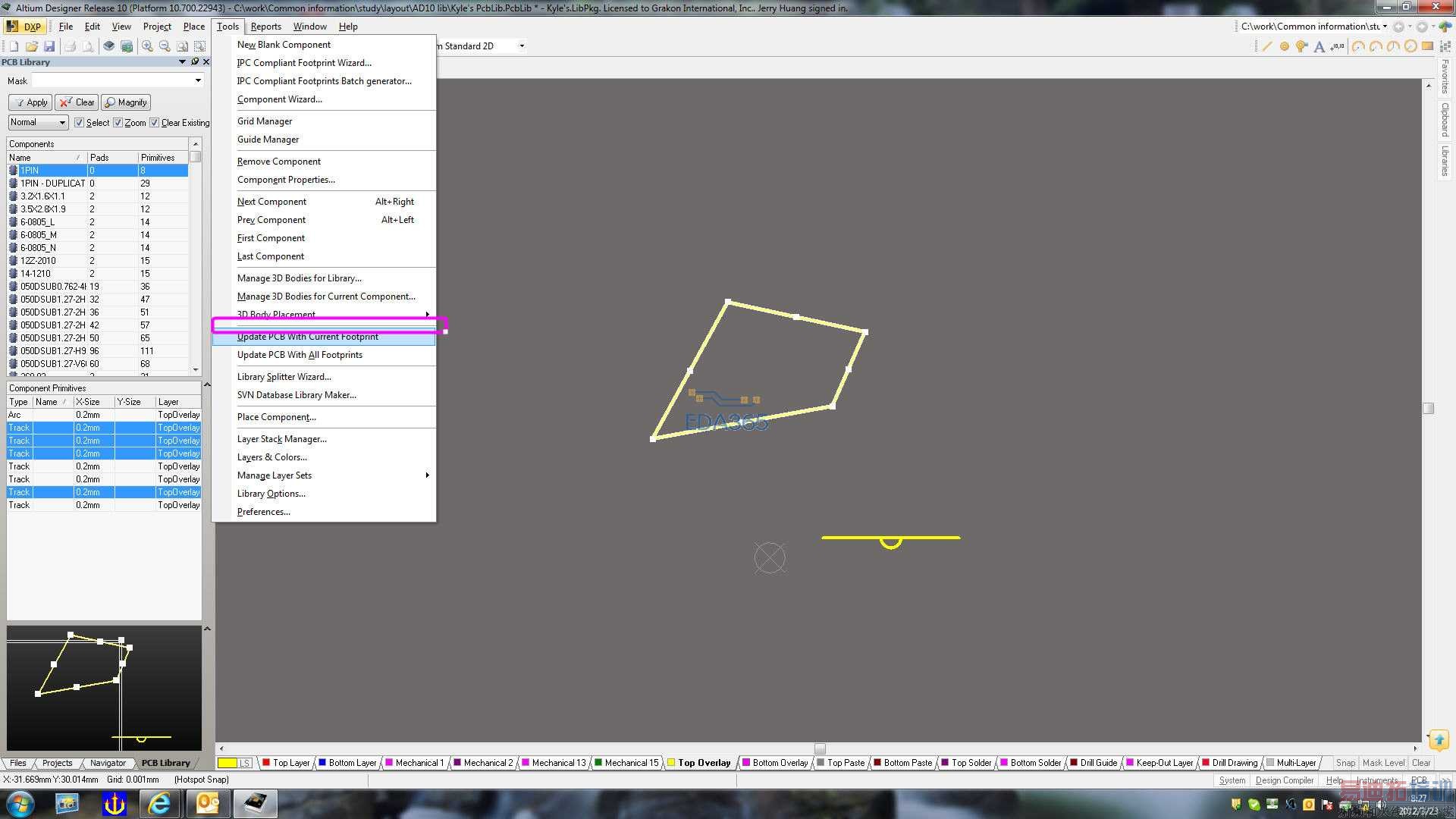
Task: Select the Place String text tool
Action: pyautogui.click(x=1319, y=46)
